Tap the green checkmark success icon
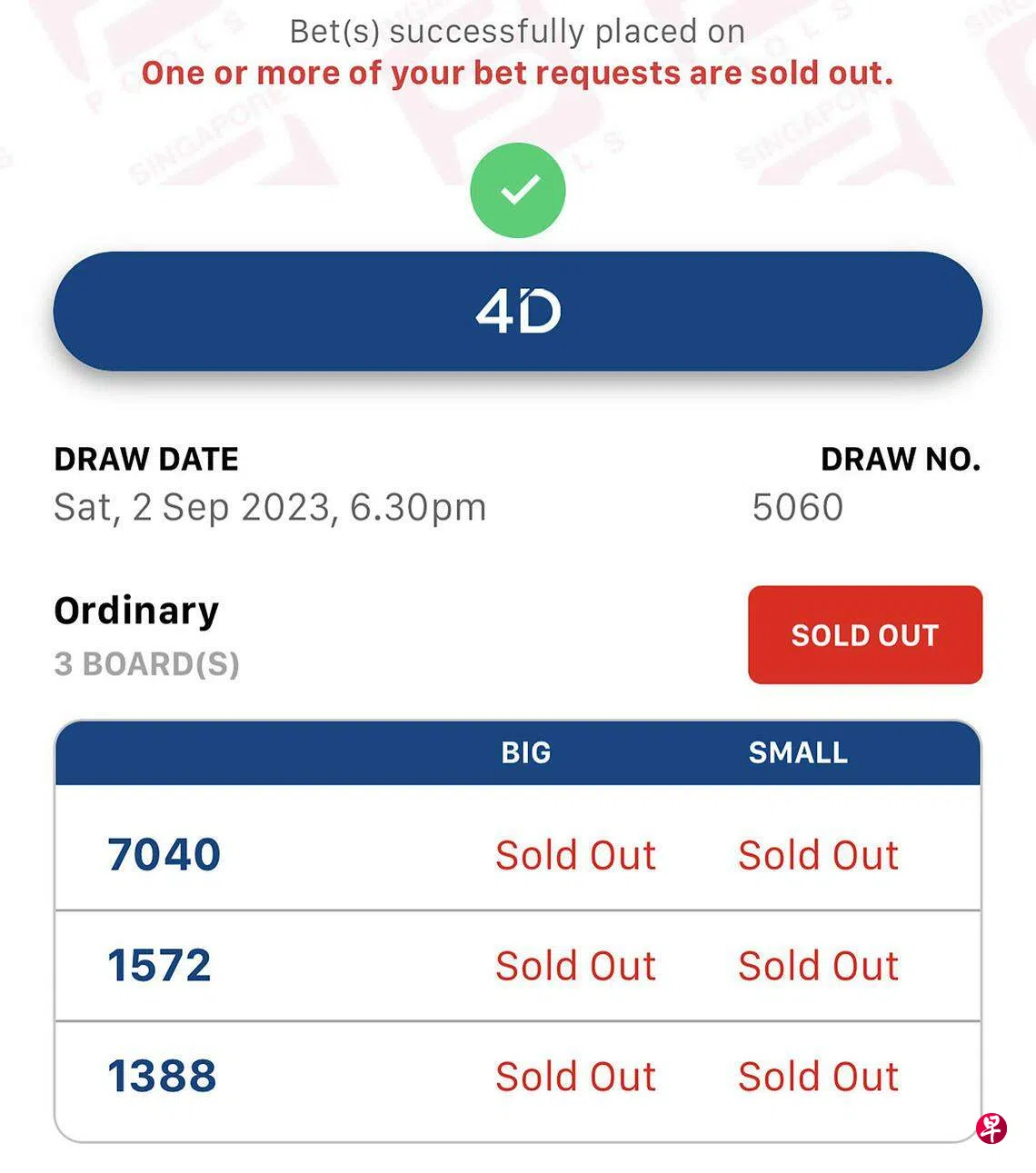Screen dimensions: 1036x1173 [x=518, y=191]
